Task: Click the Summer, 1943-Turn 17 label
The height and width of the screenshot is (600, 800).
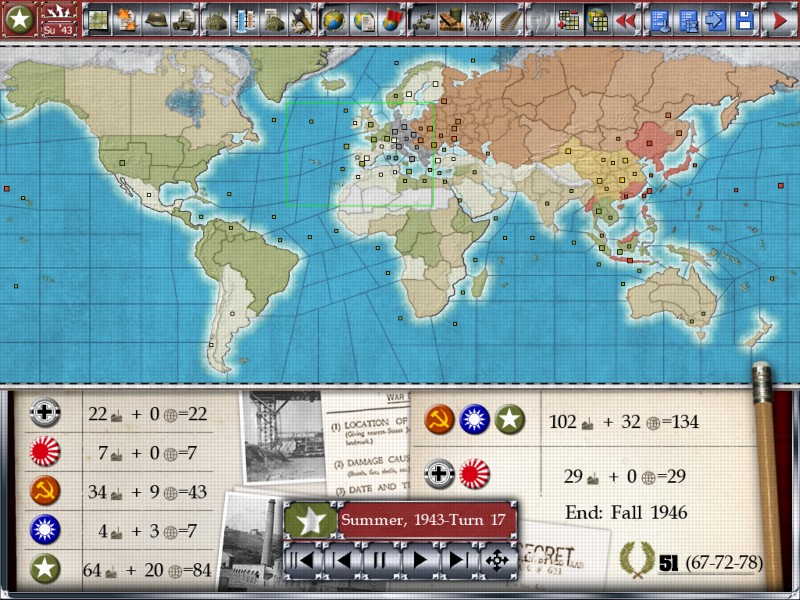Action: point(423,520)
